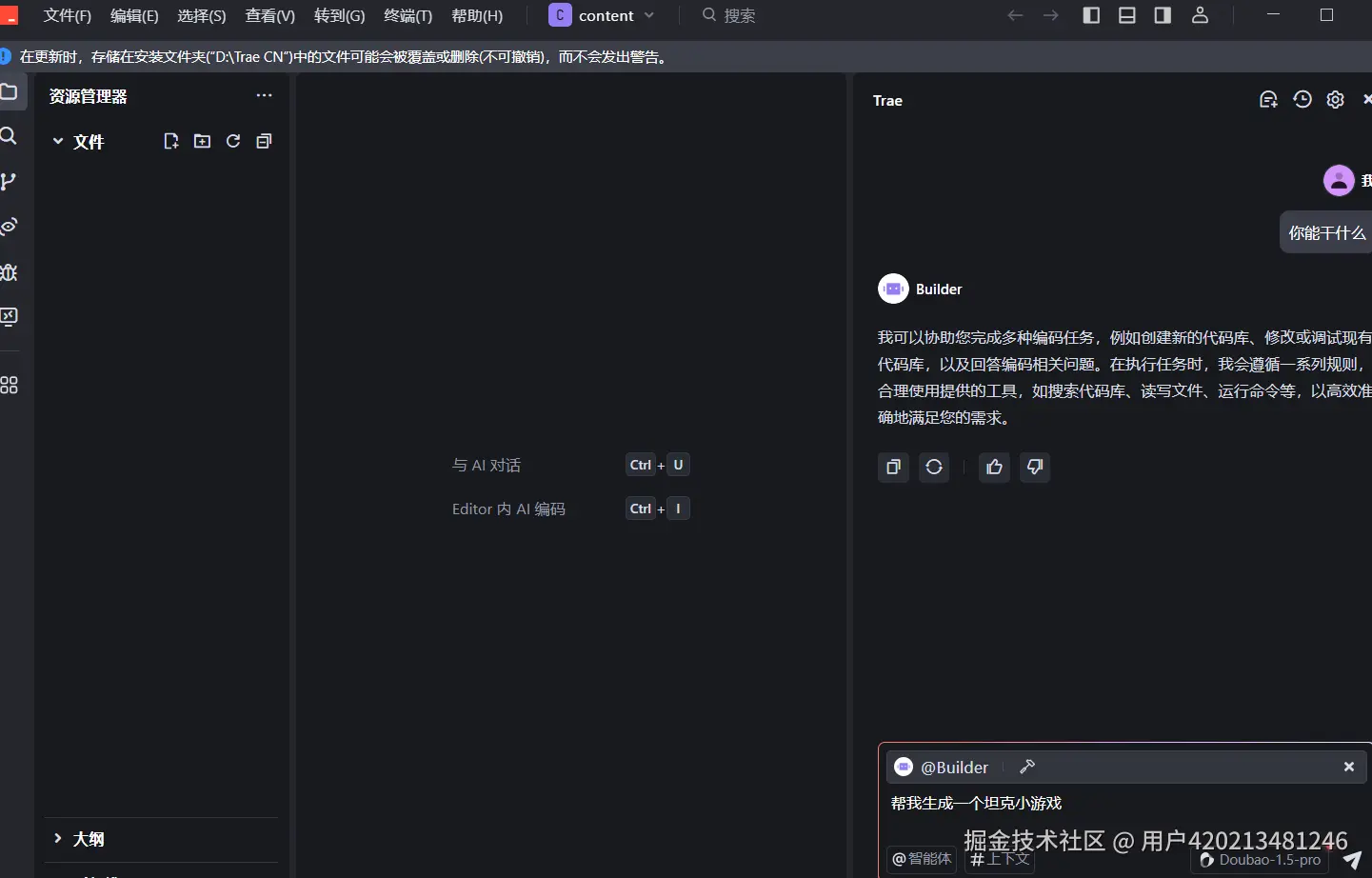Click the new file icon in explorer
Image resolution: width=1372 pixels, height=878 pixels.
171,141
